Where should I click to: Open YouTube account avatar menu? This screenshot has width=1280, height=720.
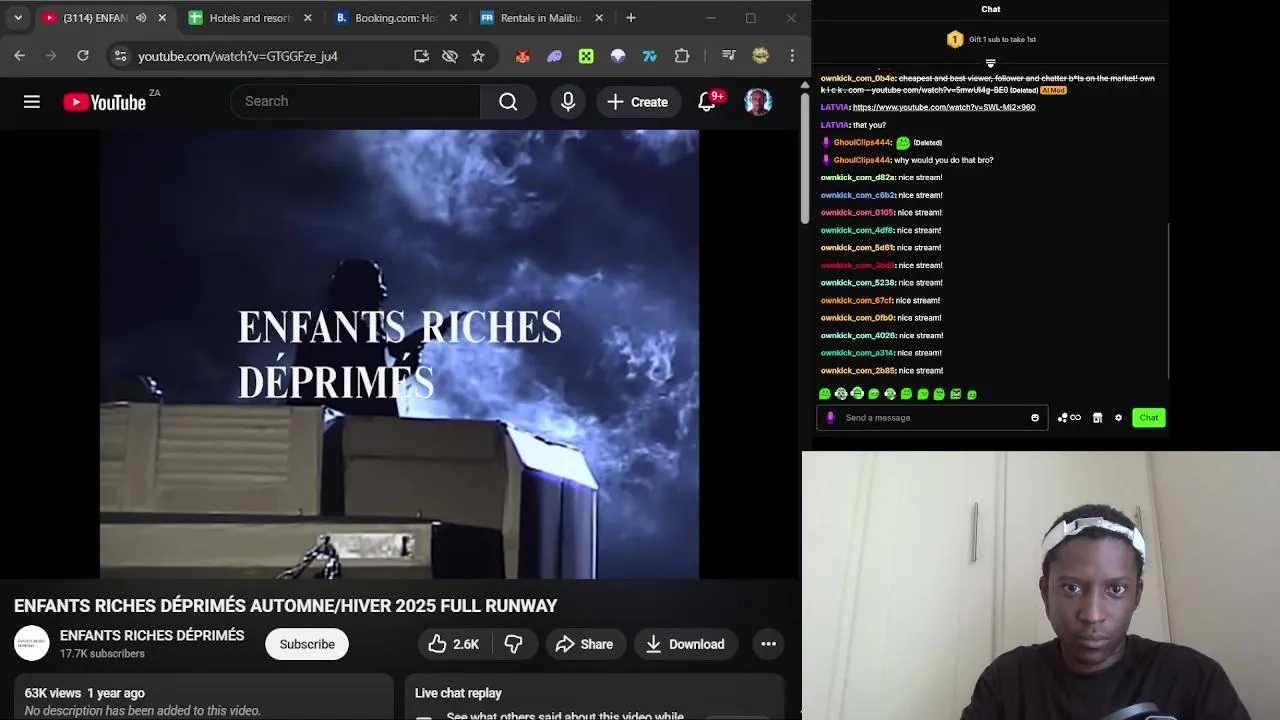coord(758,101)
